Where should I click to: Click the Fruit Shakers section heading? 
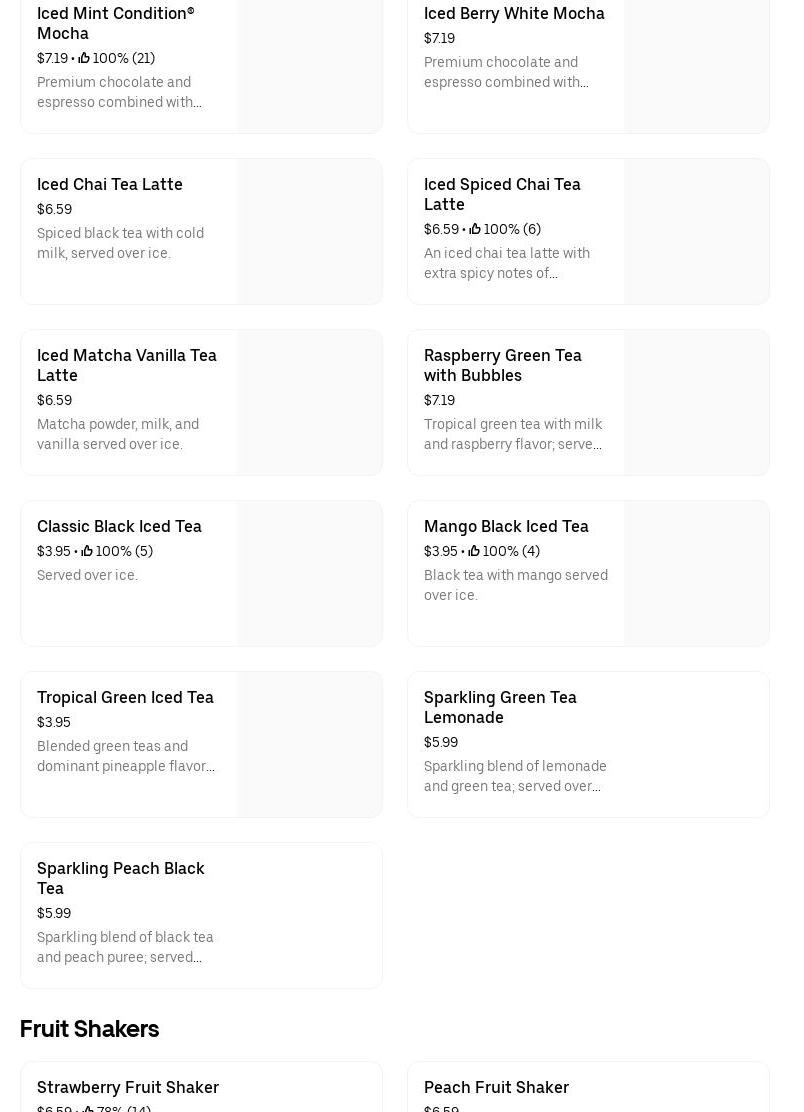pos(89,1029)
